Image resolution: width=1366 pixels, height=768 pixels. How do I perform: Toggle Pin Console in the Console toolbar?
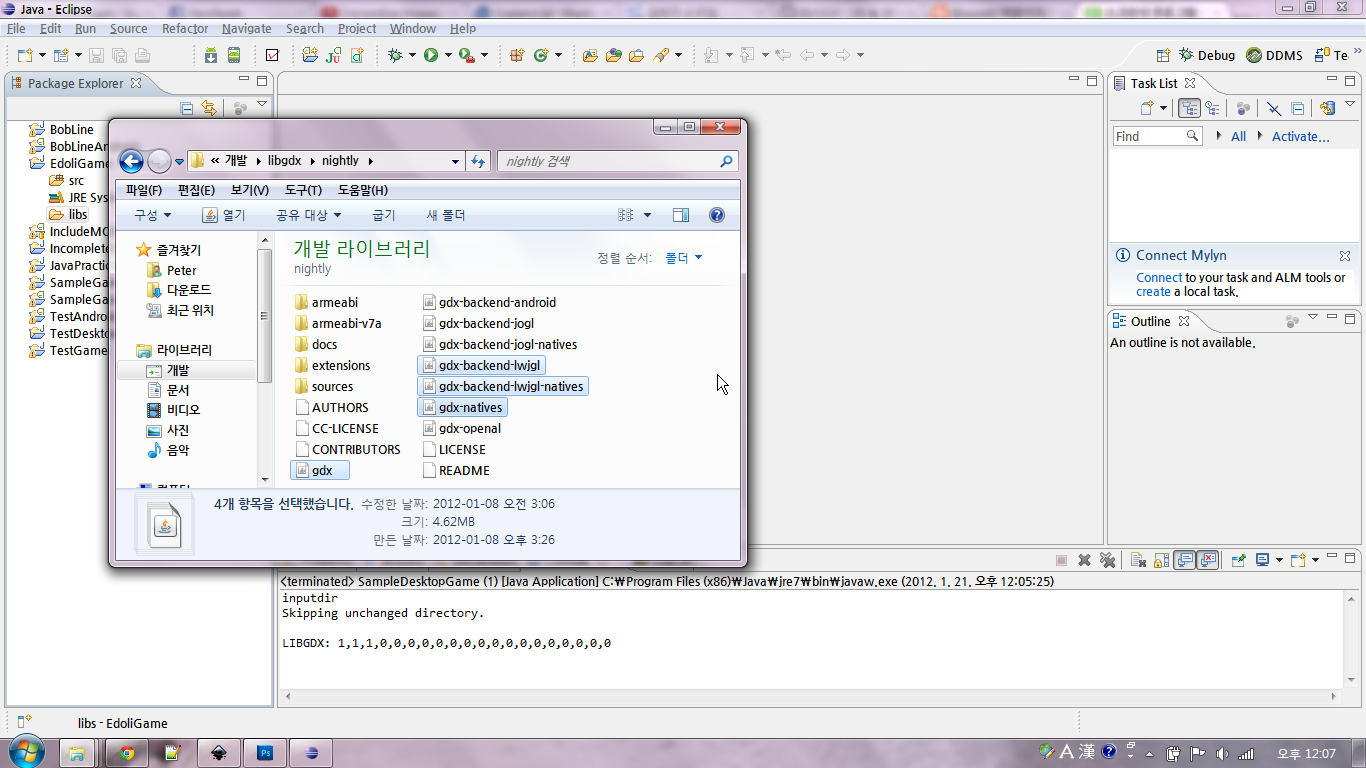pyautogui.click(x=1238, y=560)
